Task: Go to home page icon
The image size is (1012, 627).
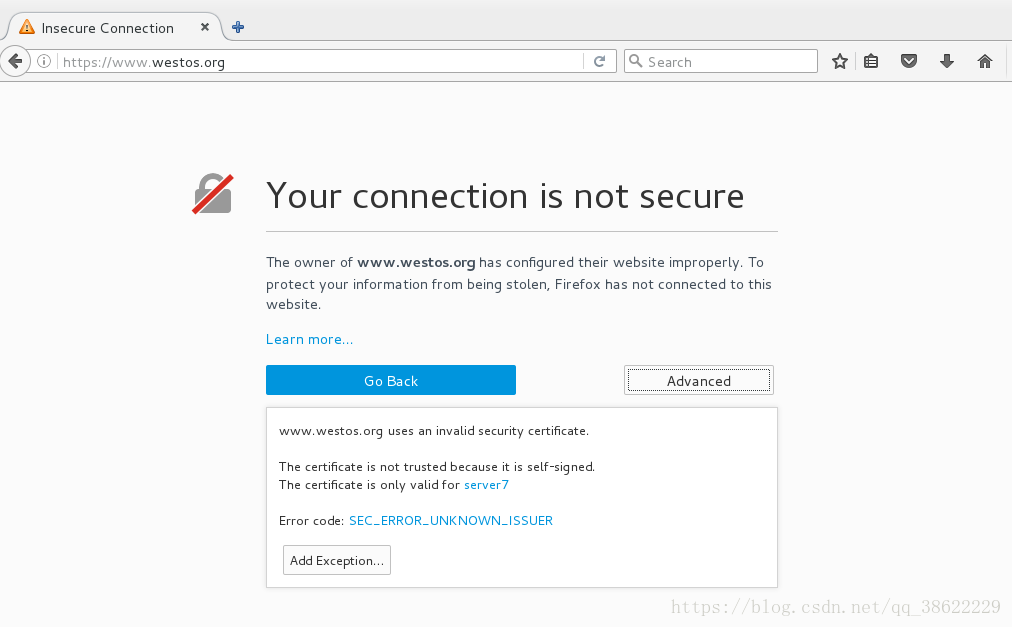Action: click(984, 61)
